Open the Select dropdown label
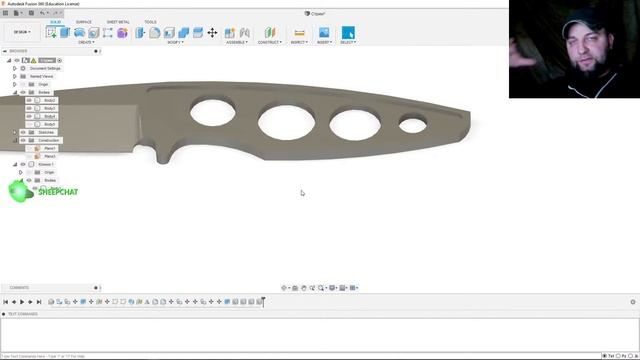 (x=348, y=42)
